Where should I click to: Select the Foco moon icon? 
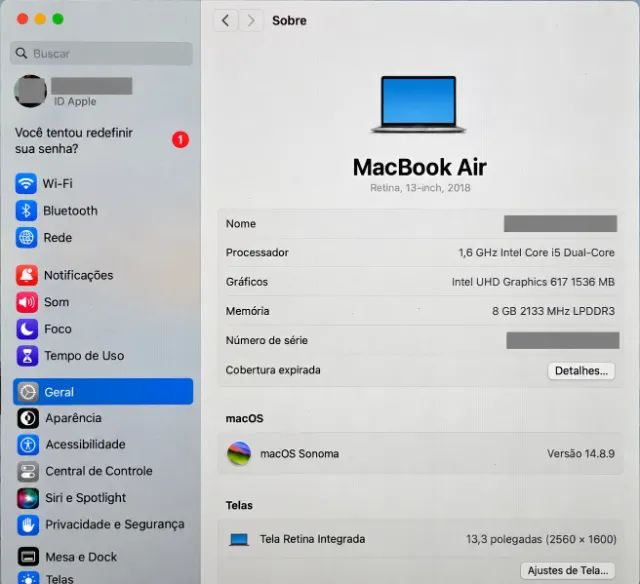[x=27, y=329]
